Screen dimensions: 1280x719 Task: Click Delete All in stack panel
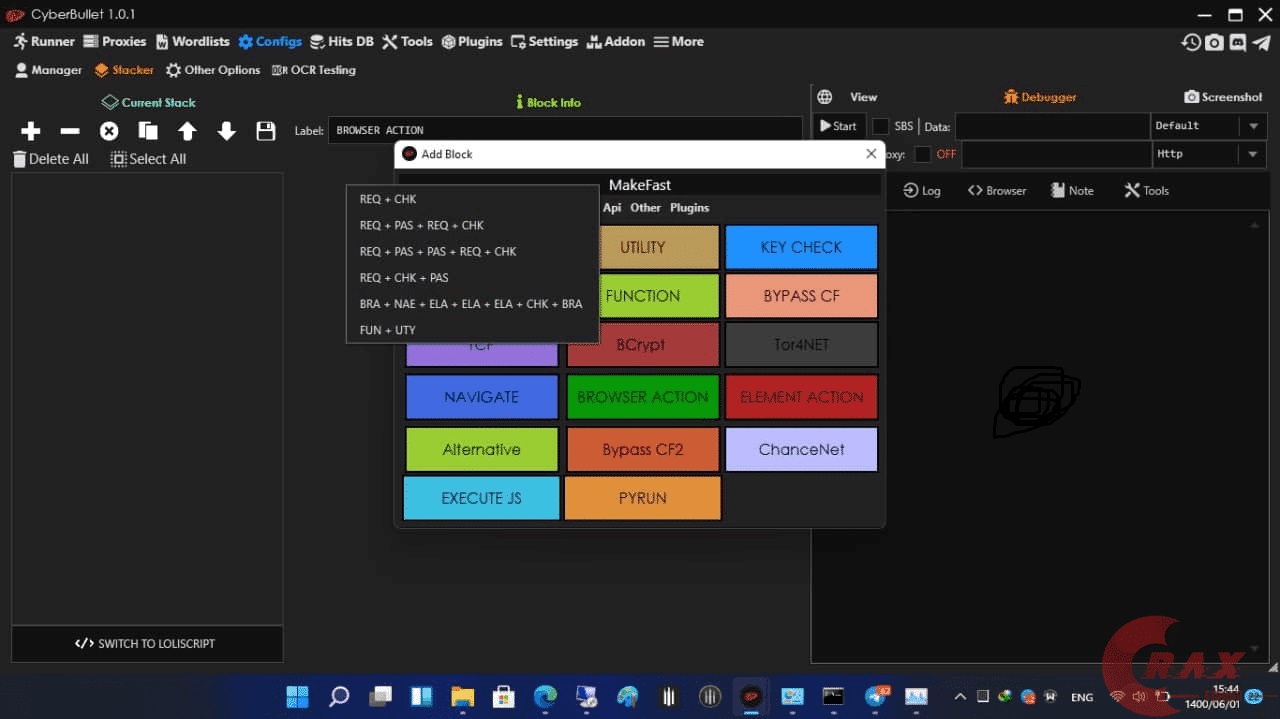point(50,159)
